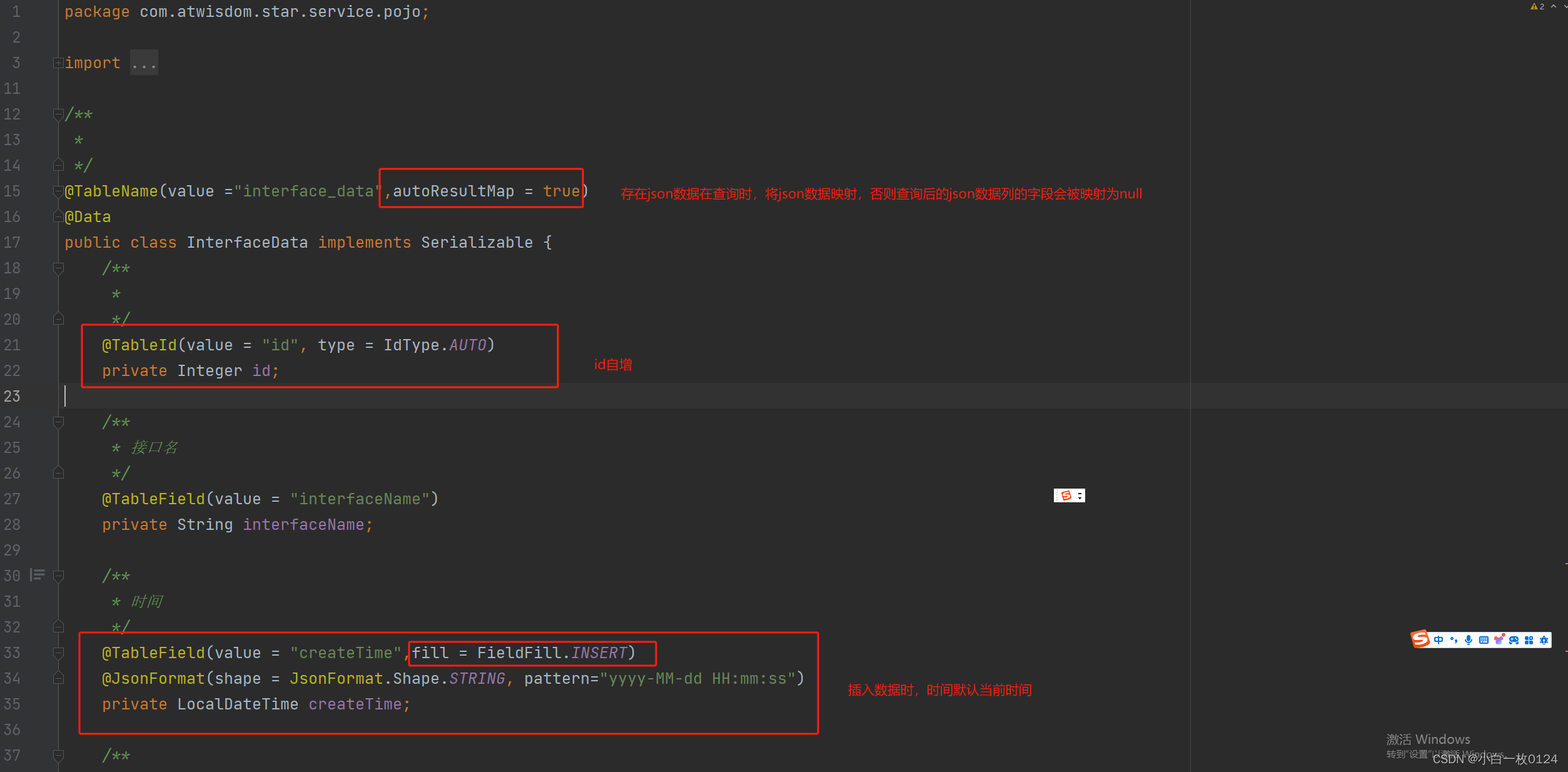Go to previous highlighted problem arrow

[1554, 6]
